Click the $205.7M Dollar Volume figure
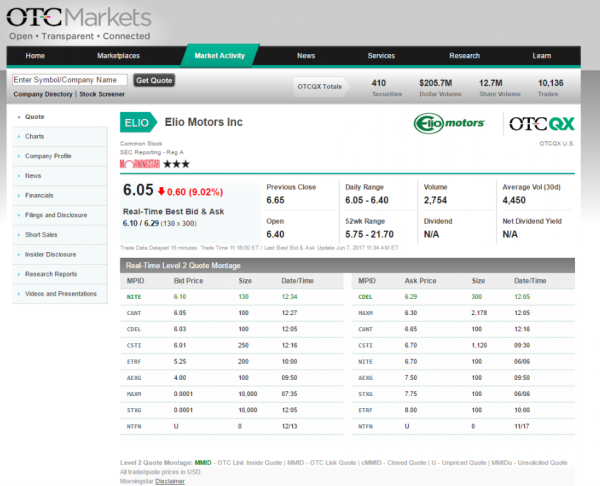This screenshot has height=486, width=600. [435, 83]
